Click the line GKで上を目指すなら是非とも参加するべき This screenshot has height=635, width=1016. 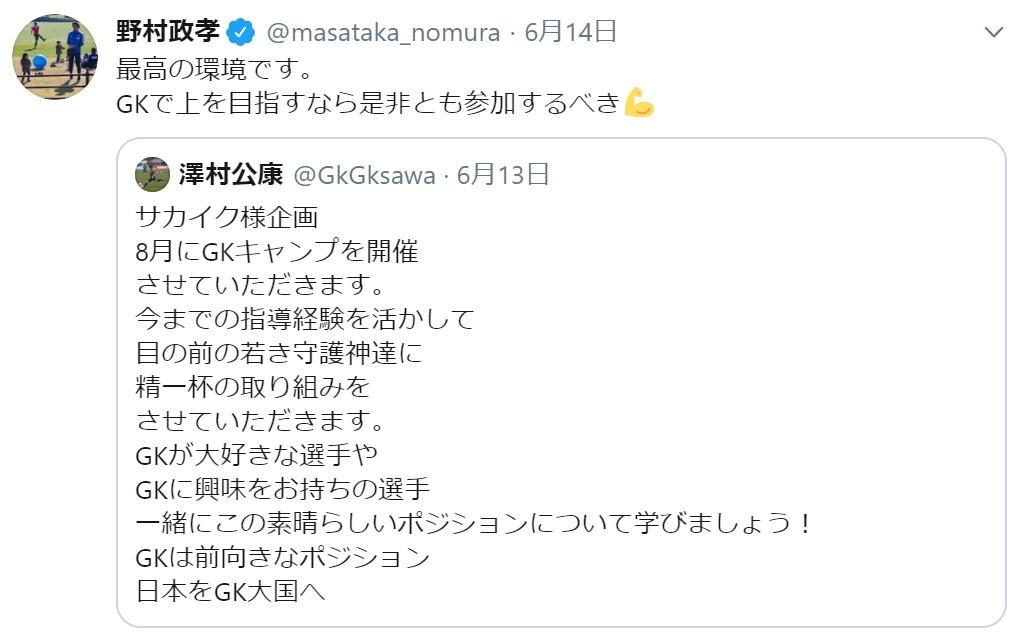coord(368,103)
